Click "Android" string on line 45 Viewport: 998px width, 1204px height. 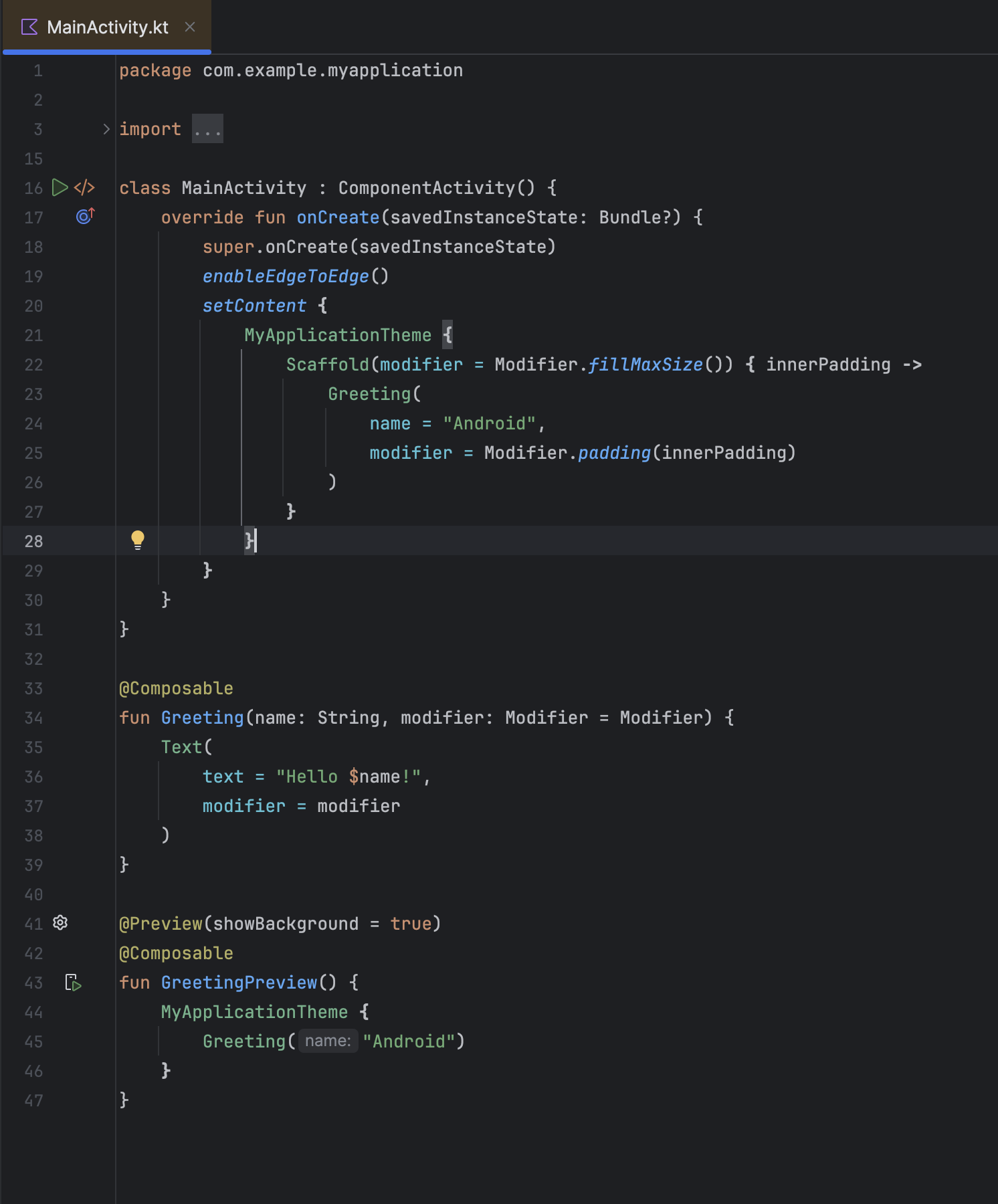coord(409,1041)
